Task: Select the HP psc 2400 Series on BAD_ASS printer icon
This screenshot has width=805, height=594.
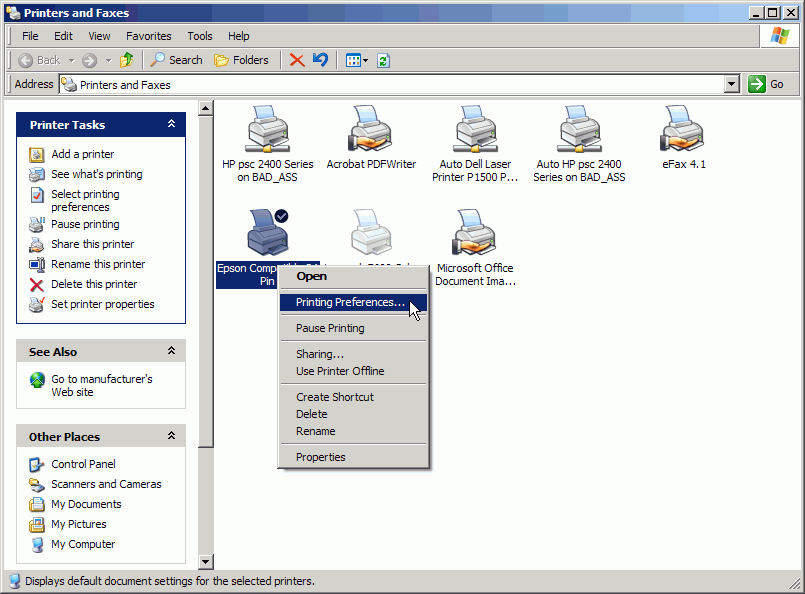Action: [x=267, y=129]
